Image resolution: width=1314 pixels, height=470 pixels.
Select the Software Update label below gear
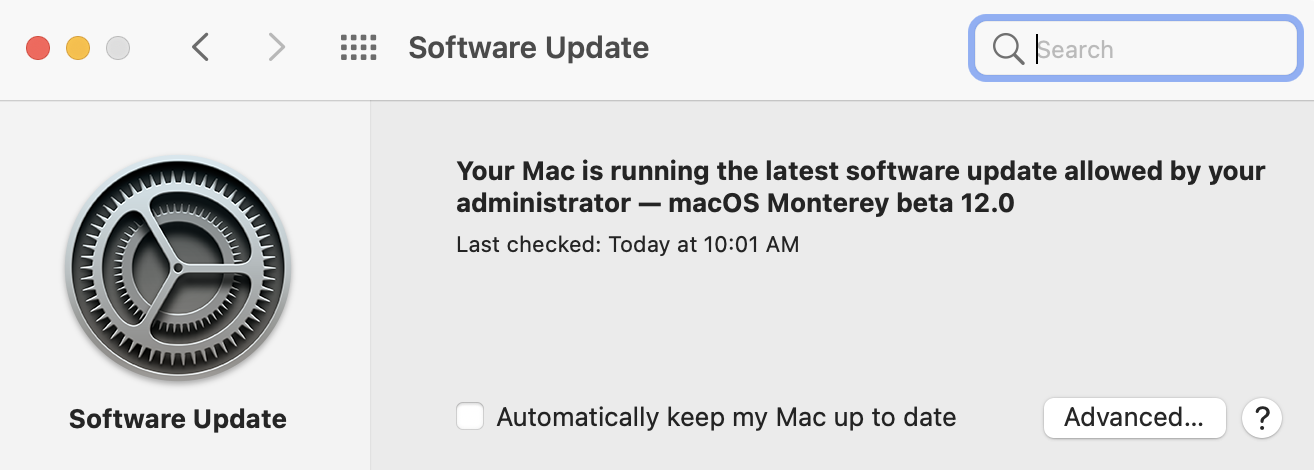tap(178, 419)
